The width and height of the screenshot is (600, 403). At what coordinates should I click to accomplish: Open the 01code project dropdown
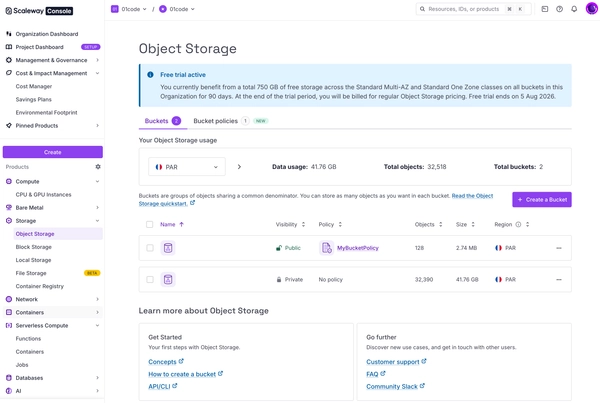coord(177,9)
